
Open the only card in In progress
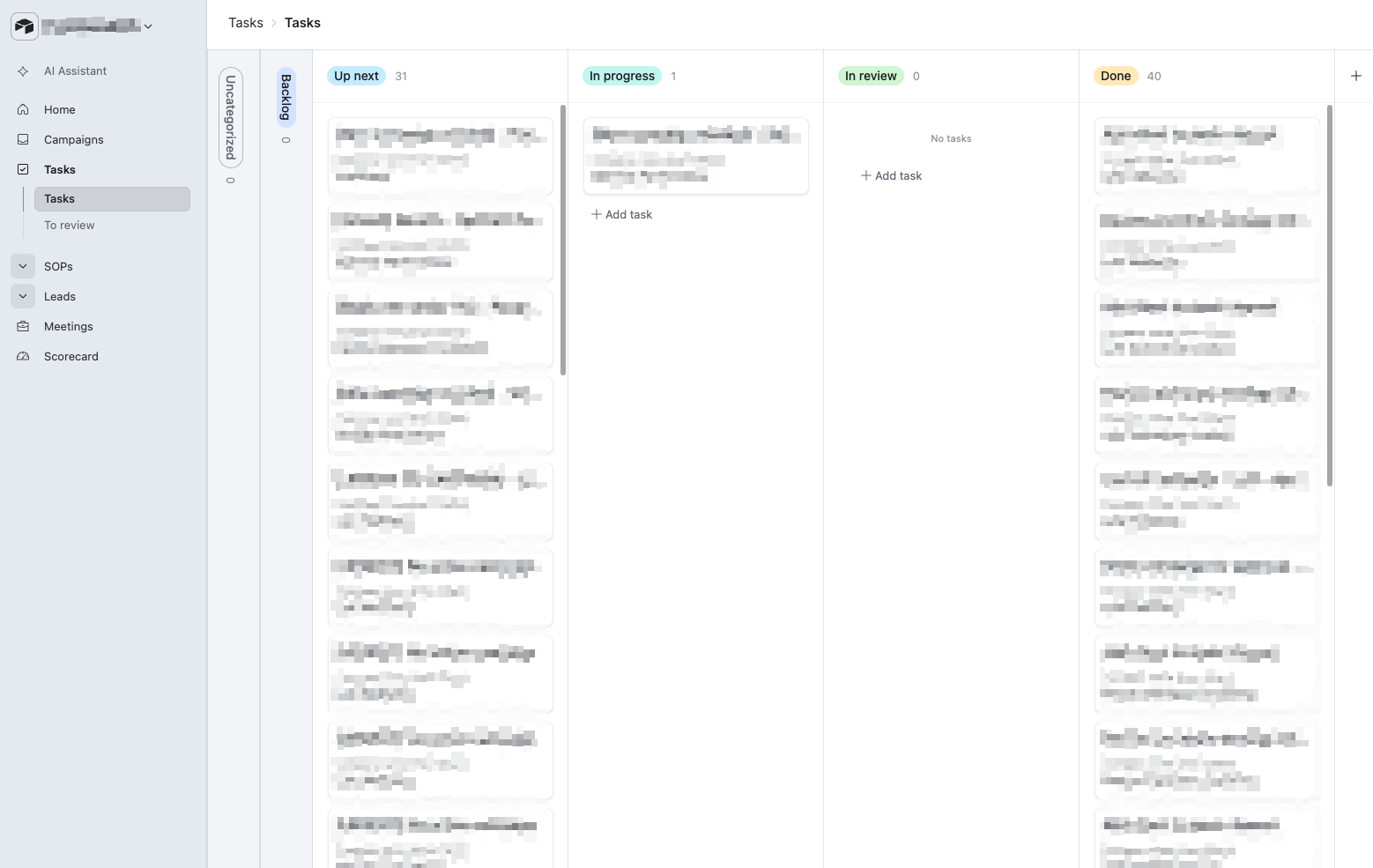click(695, 156)
